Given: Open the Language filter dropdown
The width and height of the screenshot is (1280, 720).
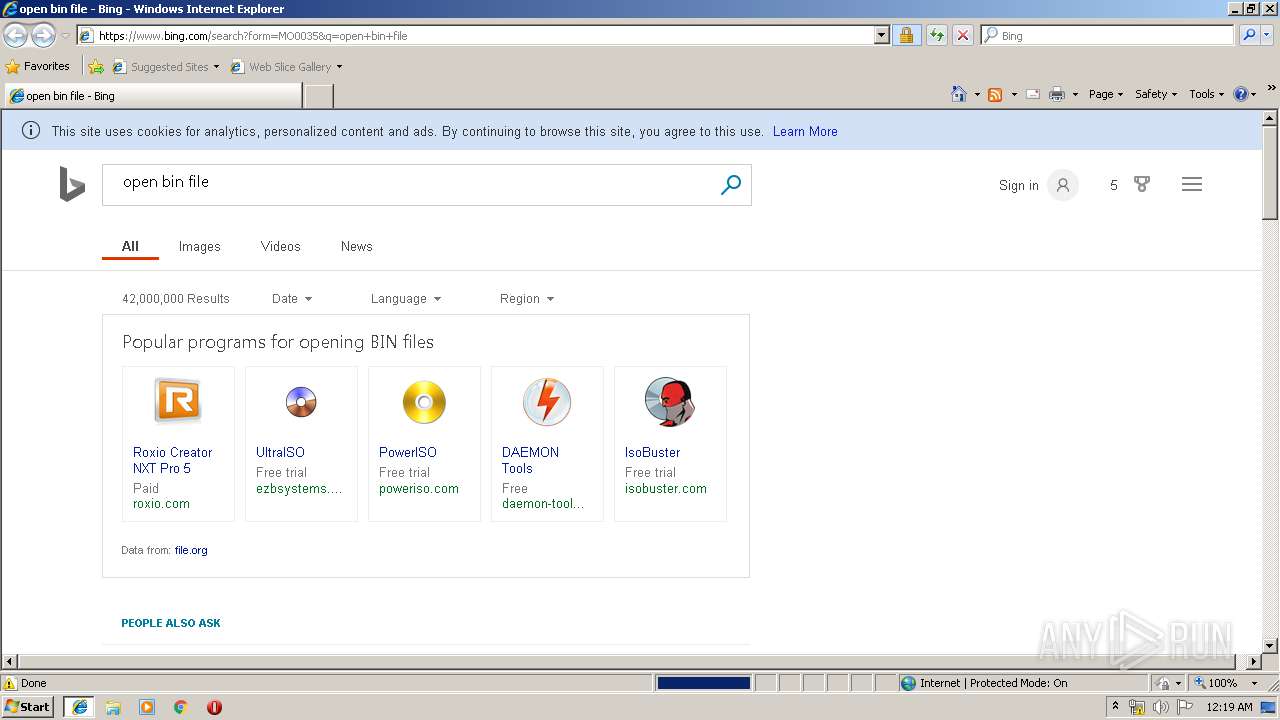Looking at the screenshot, I should point(406,298).
